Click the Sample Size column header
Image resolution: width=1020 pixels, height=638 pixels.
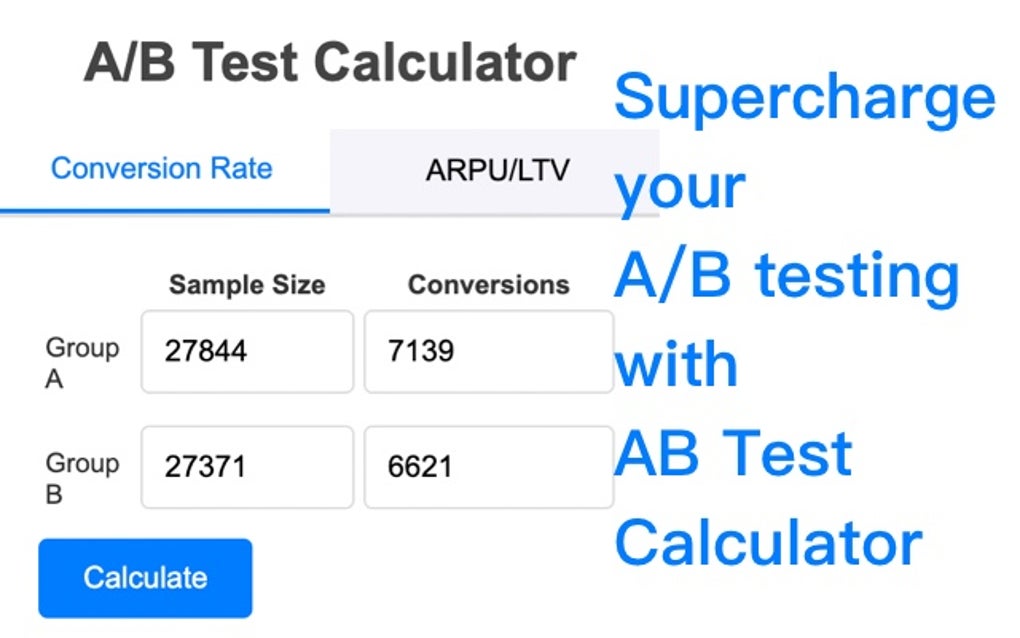[246, 285]
